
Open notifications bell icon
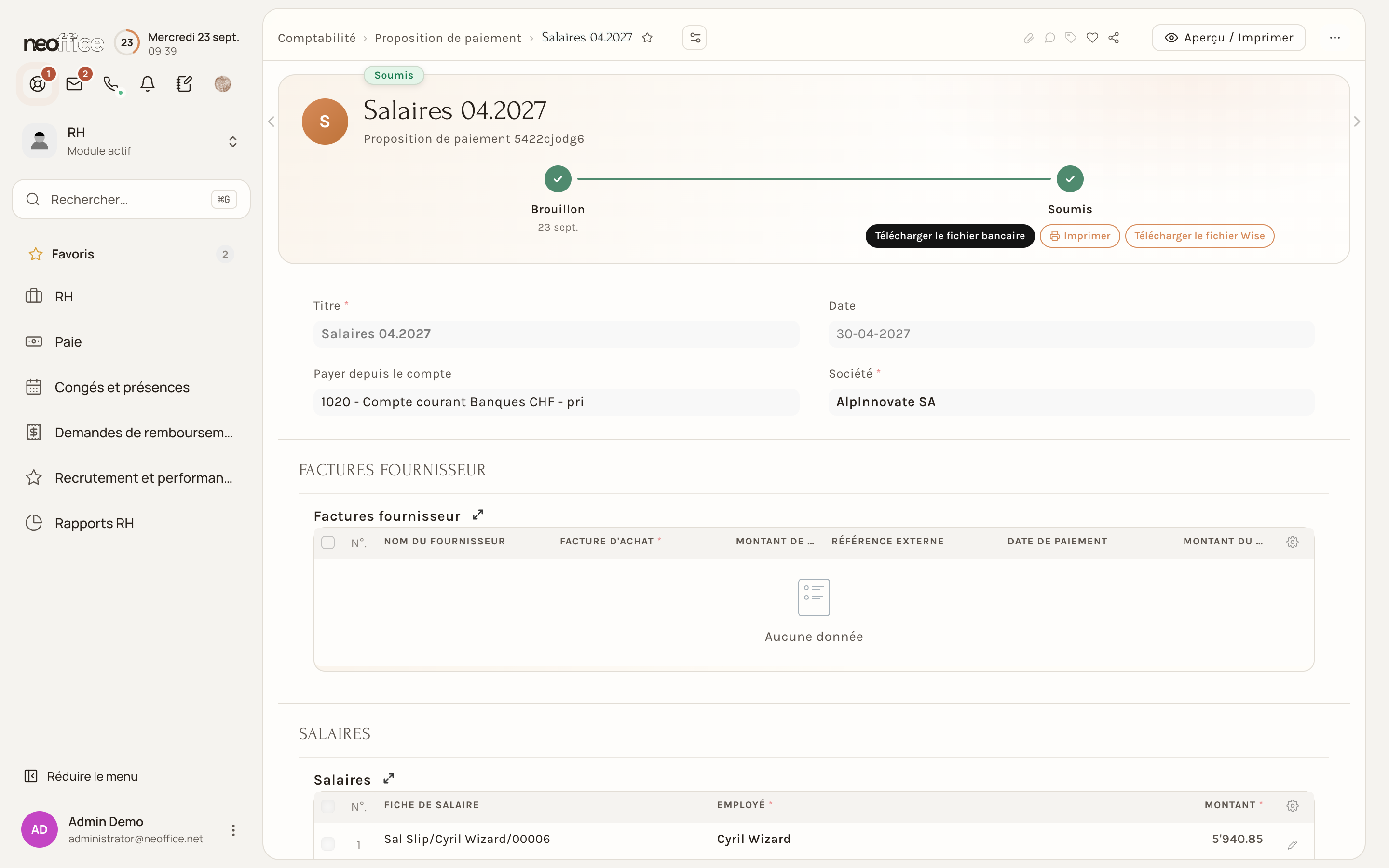pos(148,84)
